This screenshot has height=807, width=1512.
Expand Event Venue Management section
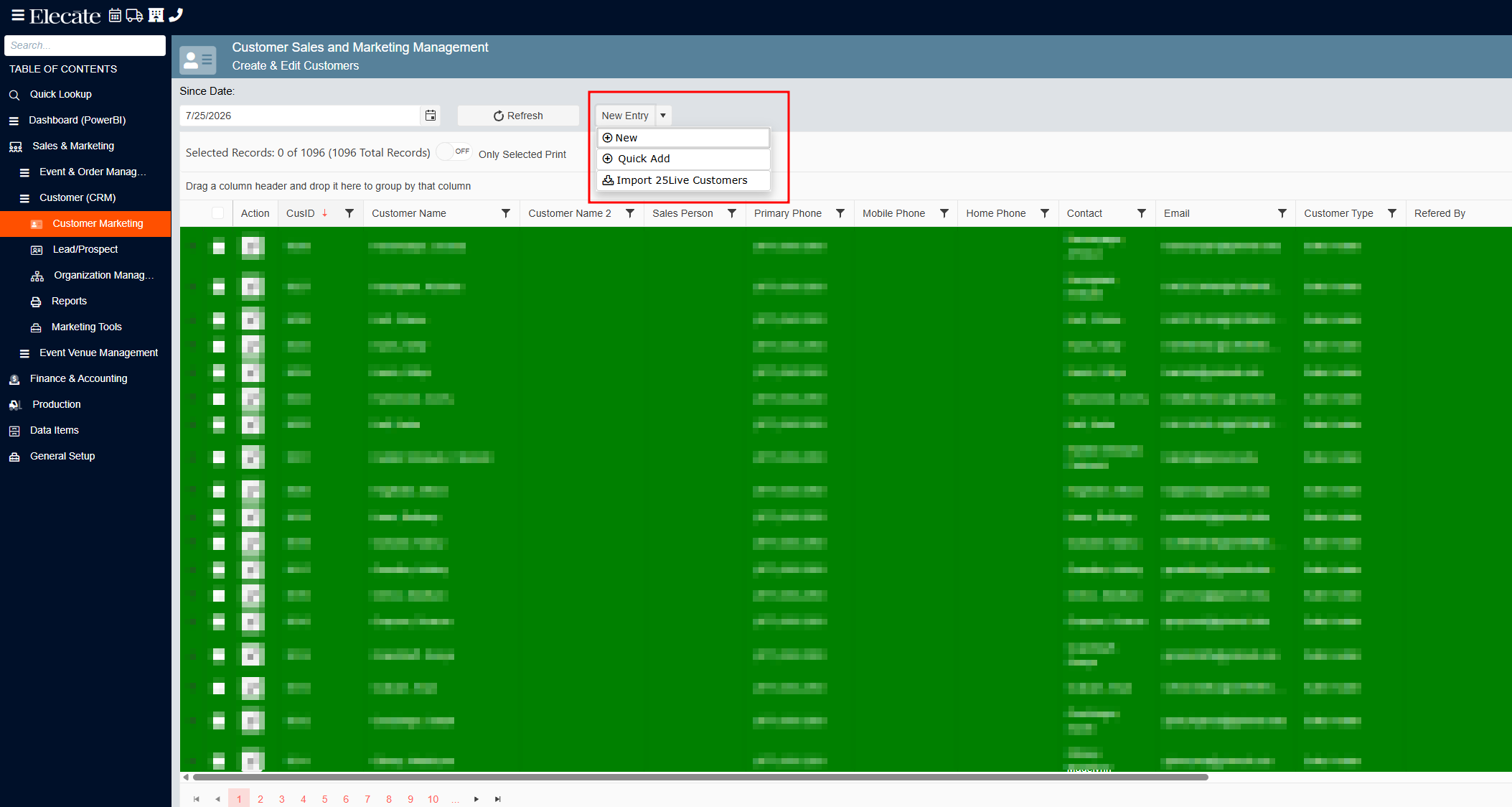[x=98, y=353]
